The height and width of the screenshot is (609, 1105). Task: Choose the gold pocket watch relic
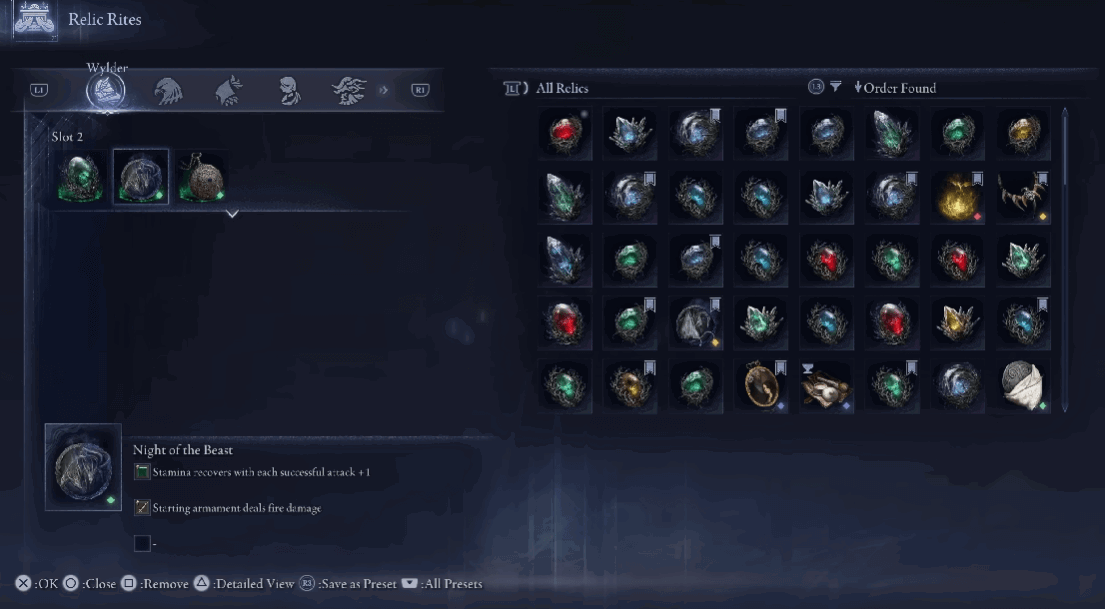(761, 386)
